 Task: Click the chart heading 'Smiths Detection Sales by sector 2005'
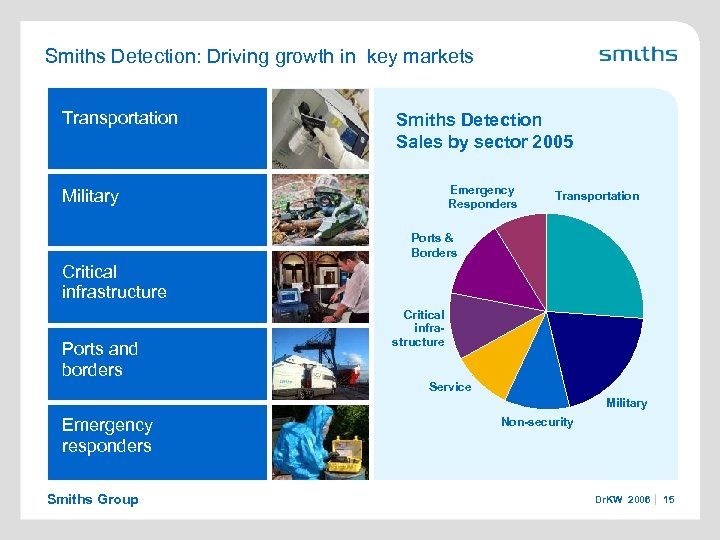pos(484,130)
